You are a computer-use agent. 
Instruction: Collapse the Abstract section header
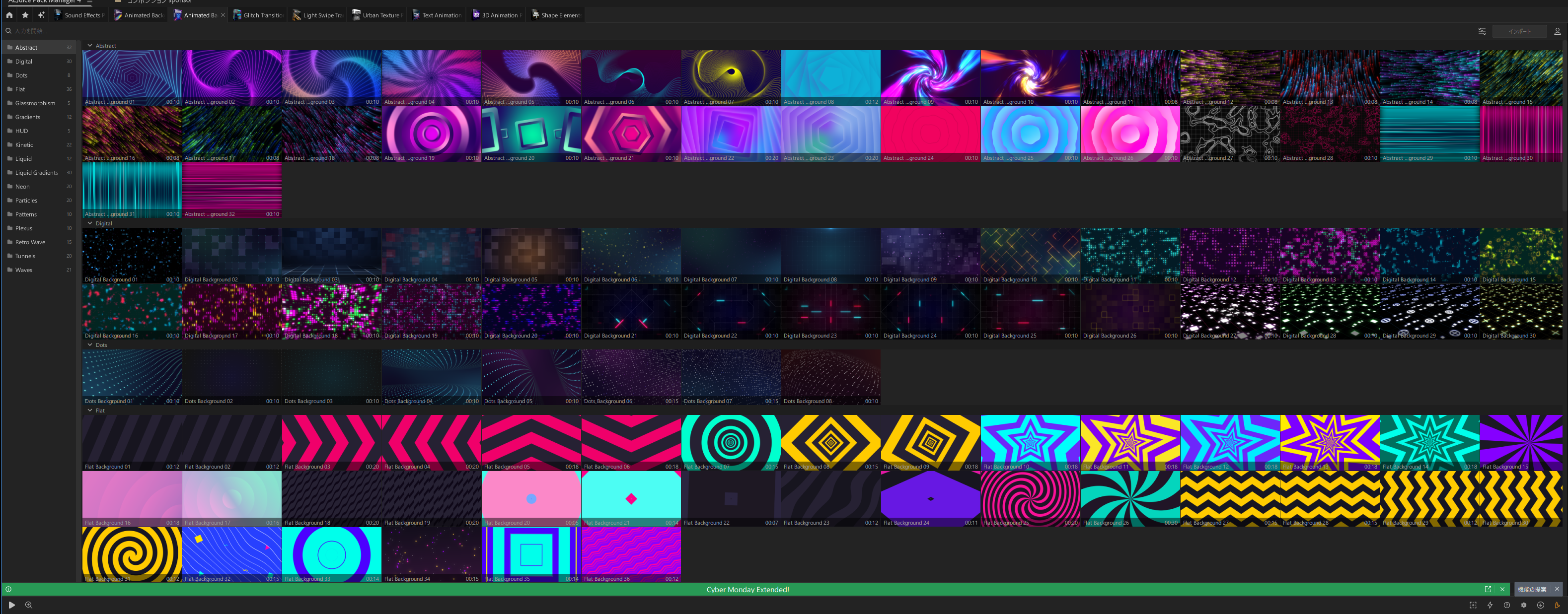90,46
